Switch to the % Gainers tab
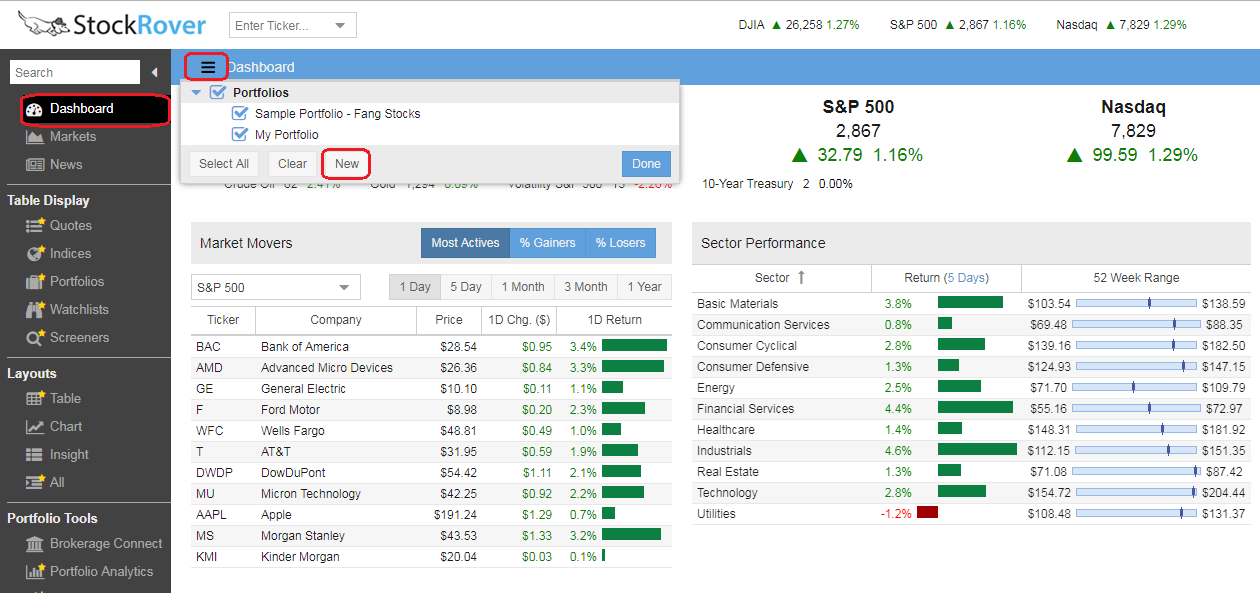Screen dimensions: 1260x593 [x=548, y=243]
